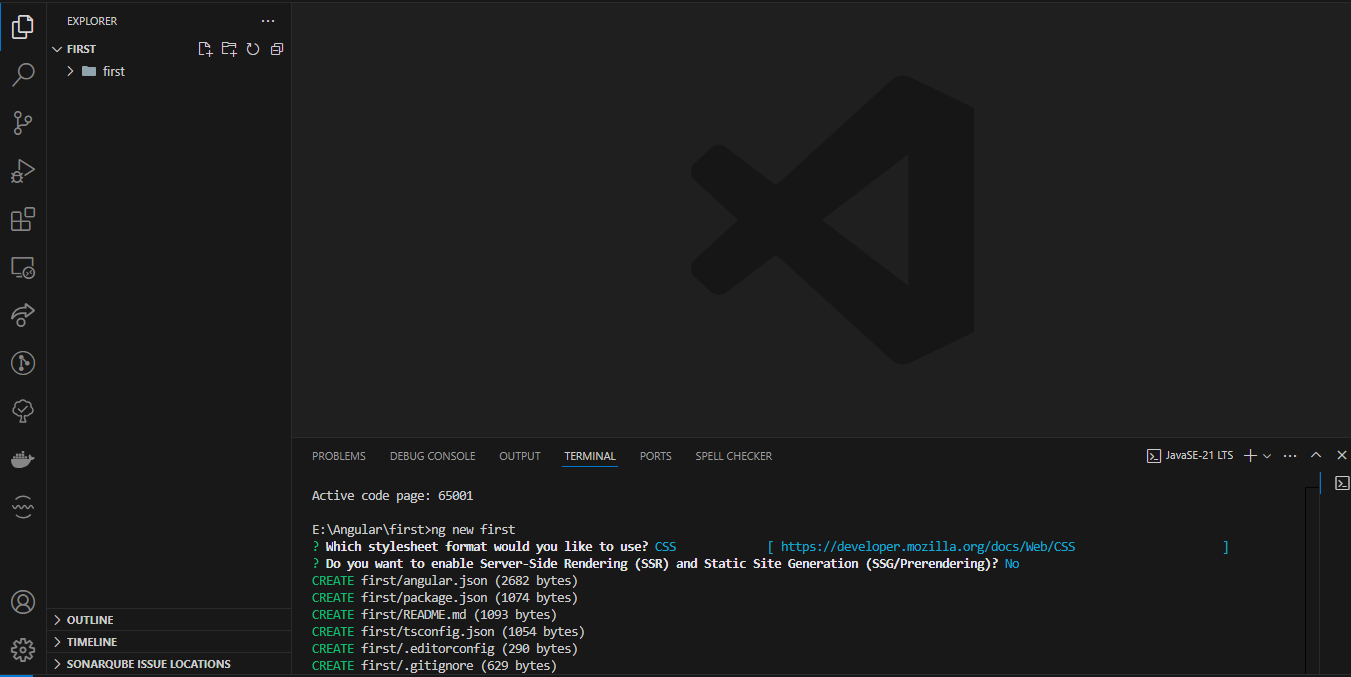Screen dimensions: 1351x677
Task: Close the bottom panel
Action: (1342, 456)
